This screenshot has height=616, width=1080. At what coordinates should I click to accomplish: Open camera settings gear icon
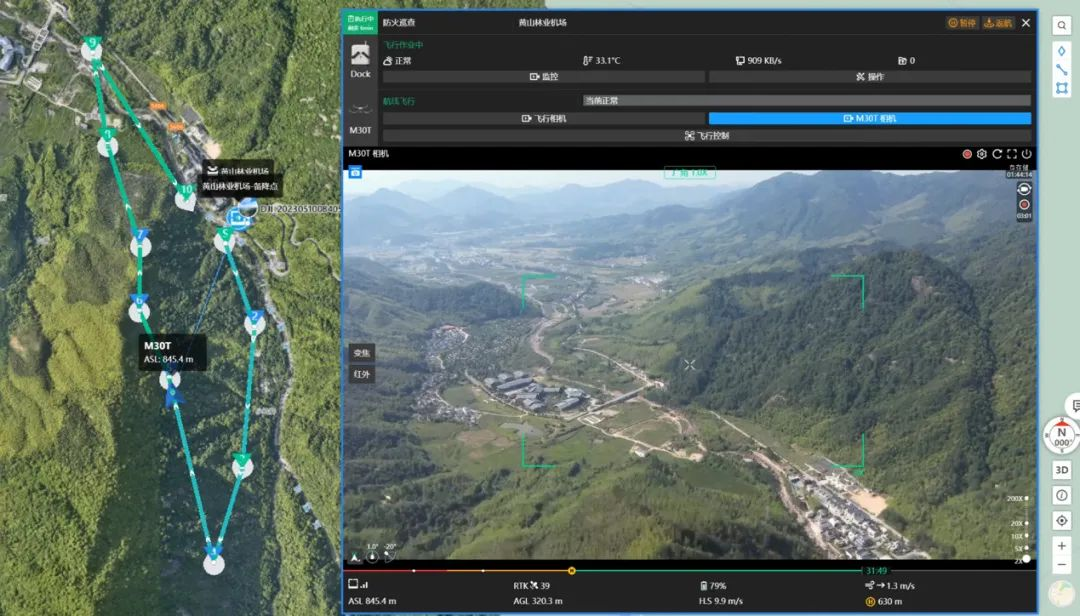tap(982, 154)
